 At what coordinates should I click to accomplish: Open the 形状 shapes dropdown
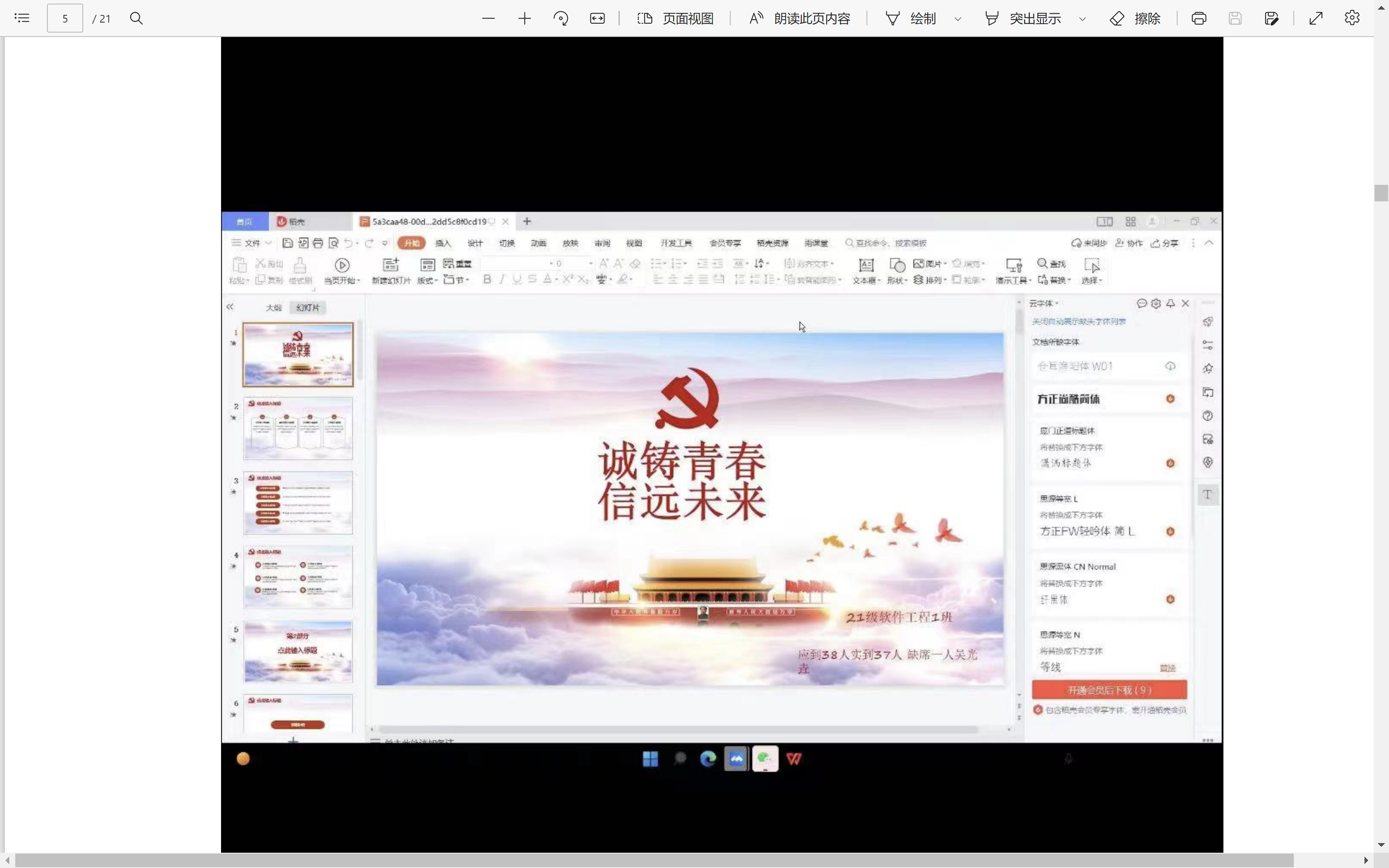(x=897, y=271)
